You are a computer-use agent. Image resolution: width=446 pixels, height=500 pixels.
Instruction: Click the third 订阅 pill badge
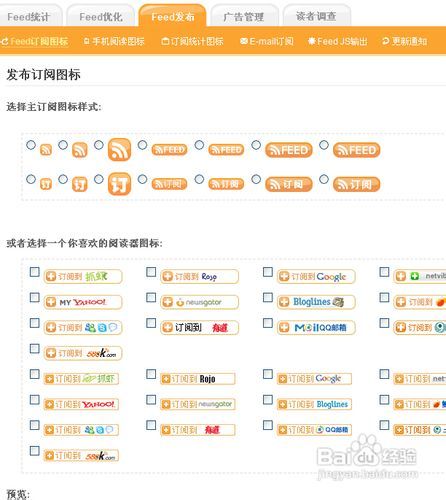click(289, 184)
